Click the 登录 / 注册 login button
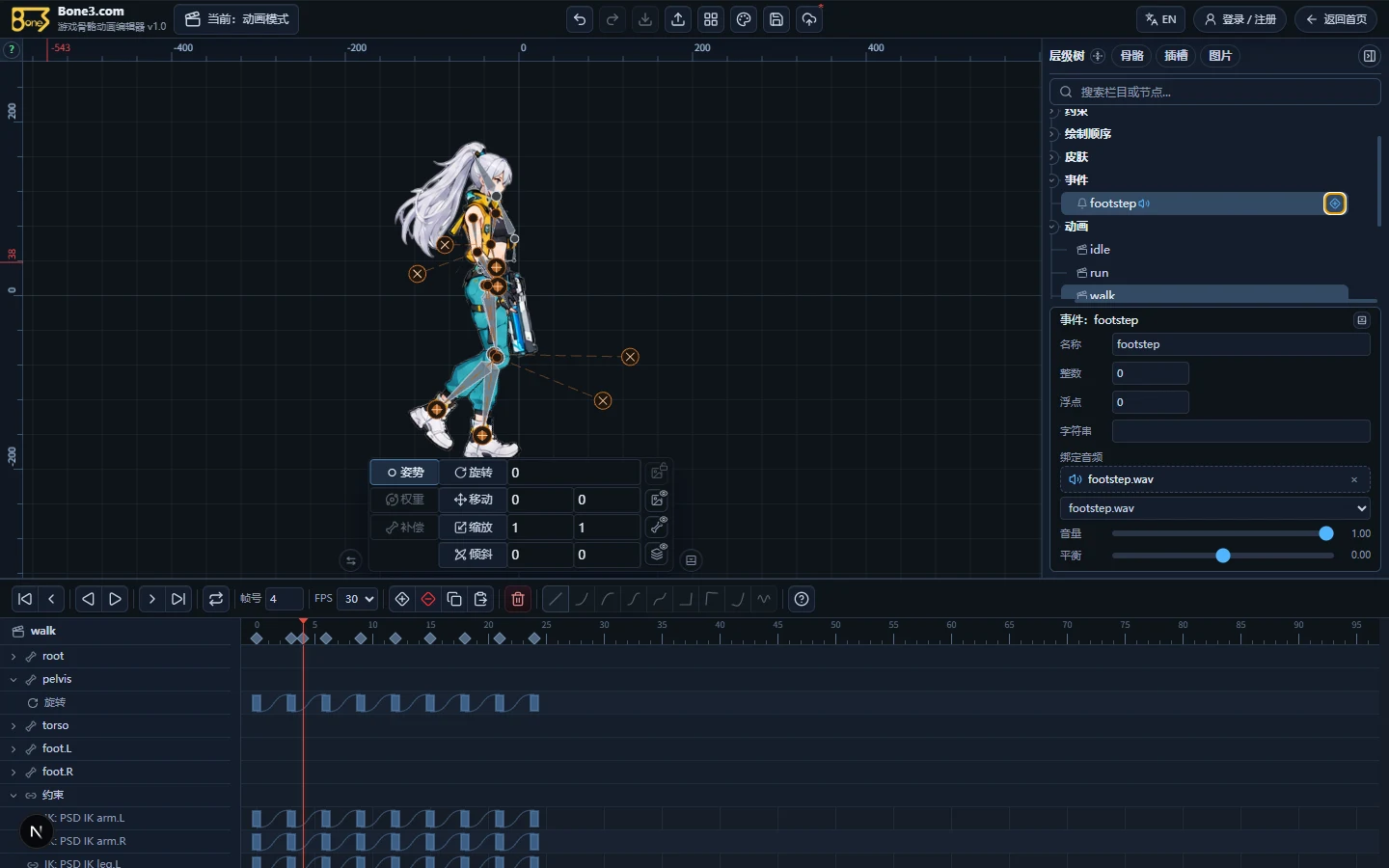Viewport: 1389px width, 868px height. (x=1239, y=19)
